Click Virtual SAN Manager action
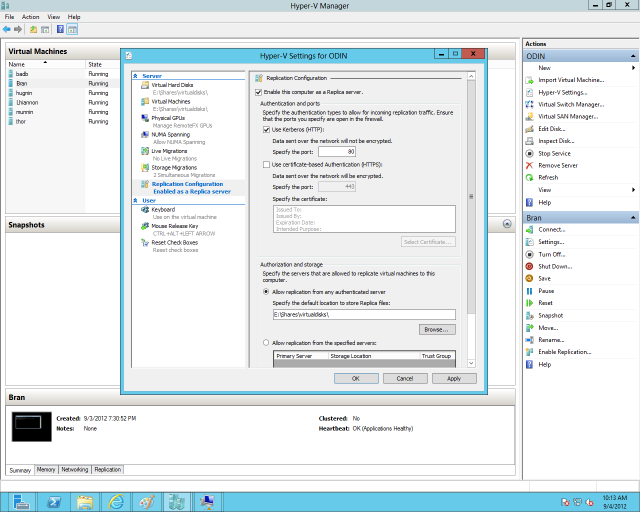This screenshot has height=512, width=640. point(568,117)
